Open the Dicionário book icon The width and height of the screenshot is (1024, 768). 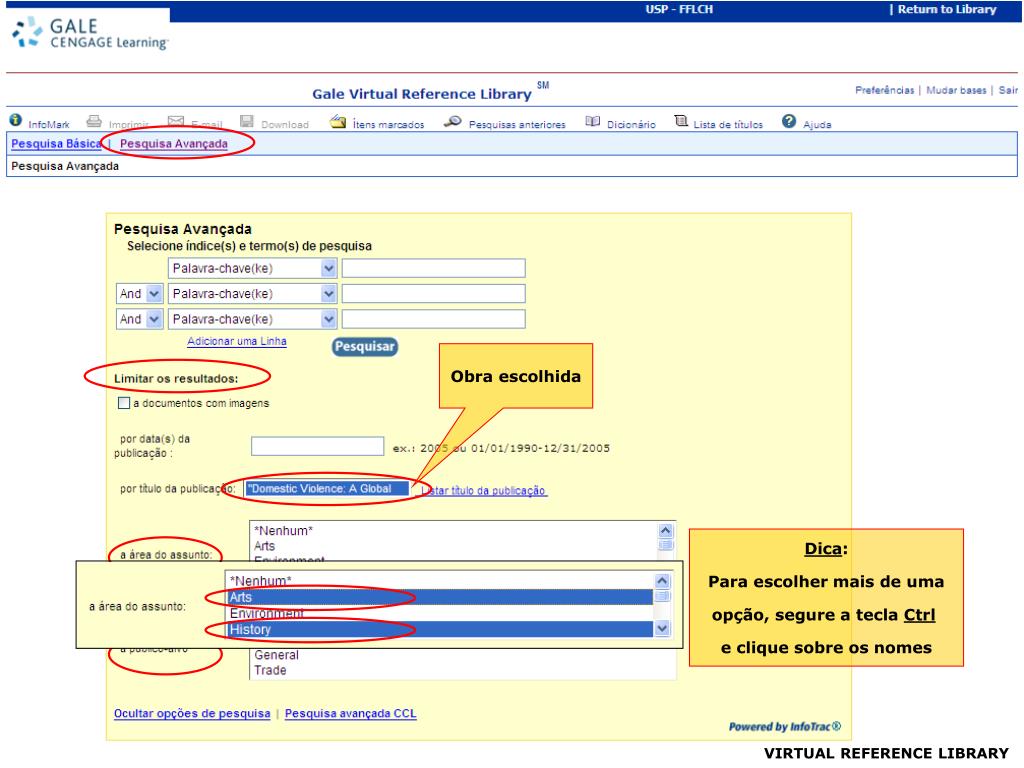[592, 121]
